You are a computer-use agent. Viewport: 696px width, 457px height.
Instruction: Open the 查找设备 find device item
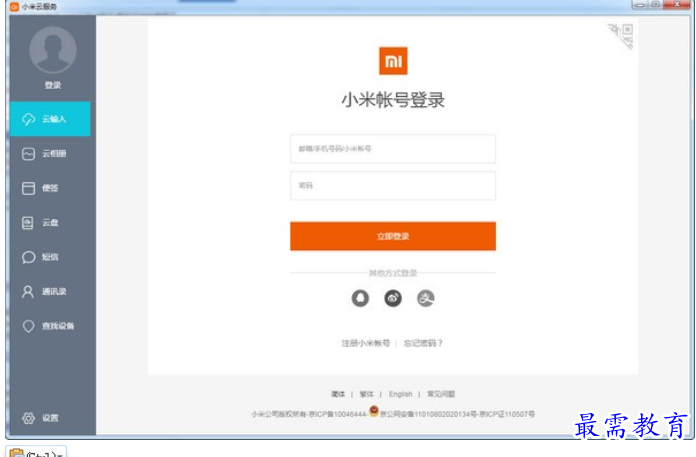50,326
